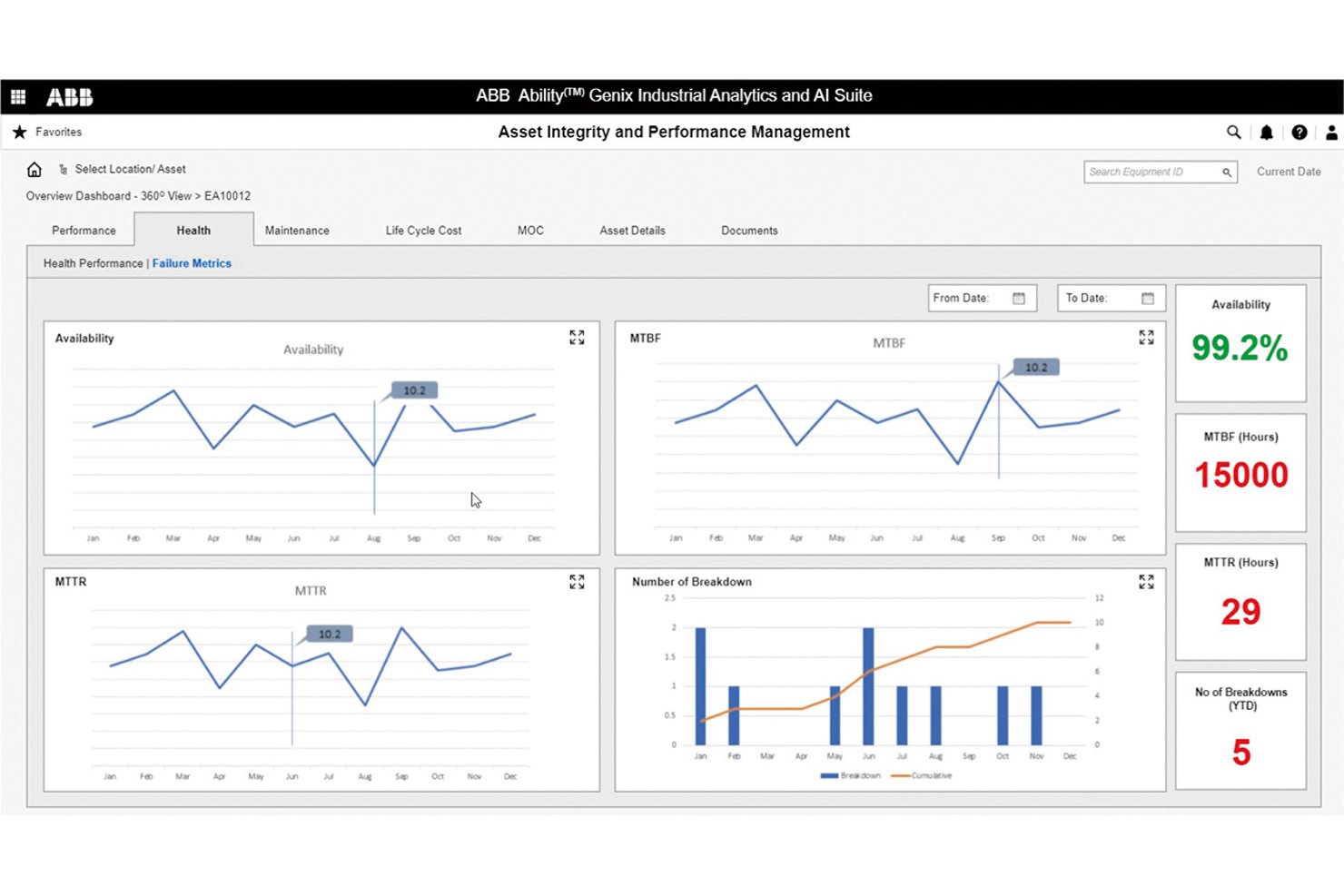The width and height of the screenshot is (1344, 896).
Task: Click the MTBF (Hours) 15000 card
Action: (x=1240, y=473)
